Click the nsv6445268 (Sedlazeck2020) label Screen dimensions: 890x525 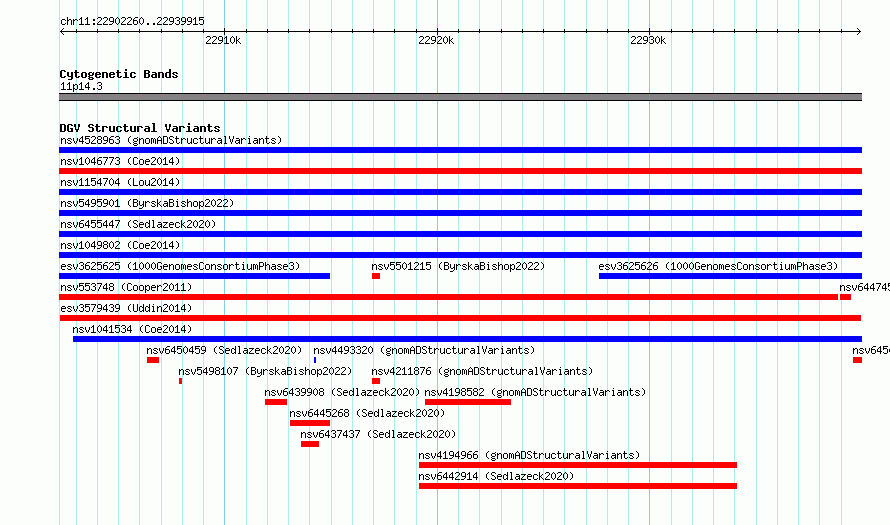tap(367, 413)
